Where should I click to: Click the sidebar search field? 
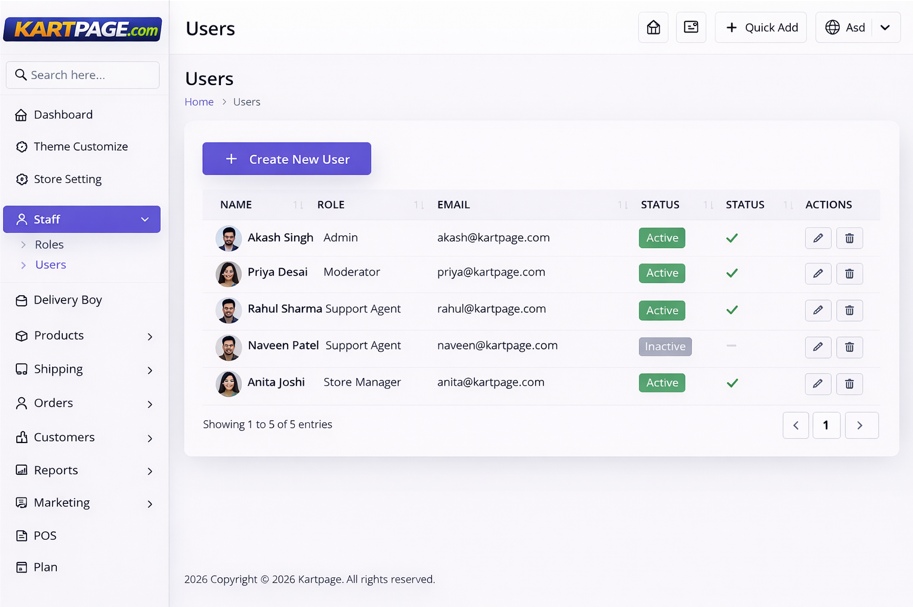pos(83,75)
